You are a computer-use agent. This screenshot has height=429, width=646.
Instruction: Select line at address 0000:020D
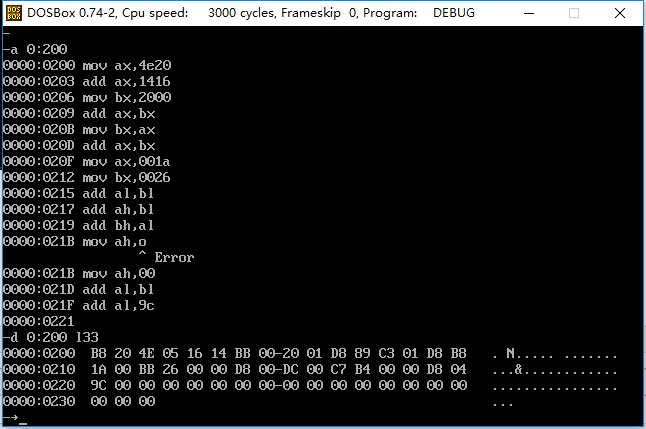79,146
